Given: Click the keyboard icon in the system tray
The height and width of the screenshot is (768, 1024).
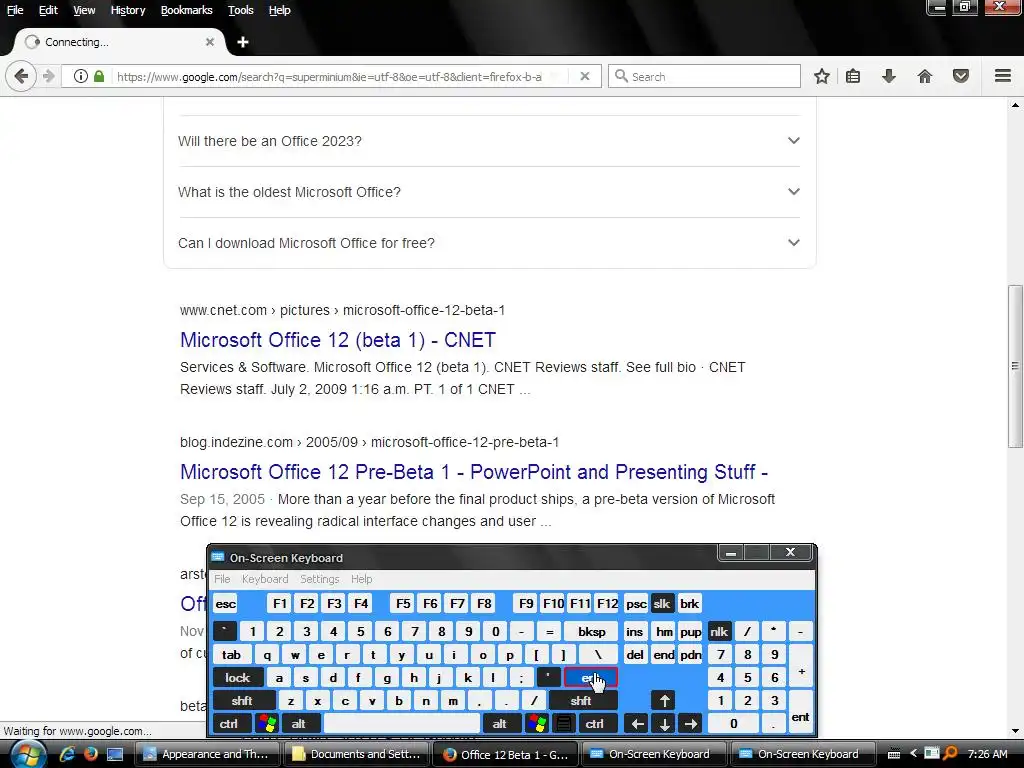Looking at the screenshot, I should pyautogui.click(x=894, y=754).
